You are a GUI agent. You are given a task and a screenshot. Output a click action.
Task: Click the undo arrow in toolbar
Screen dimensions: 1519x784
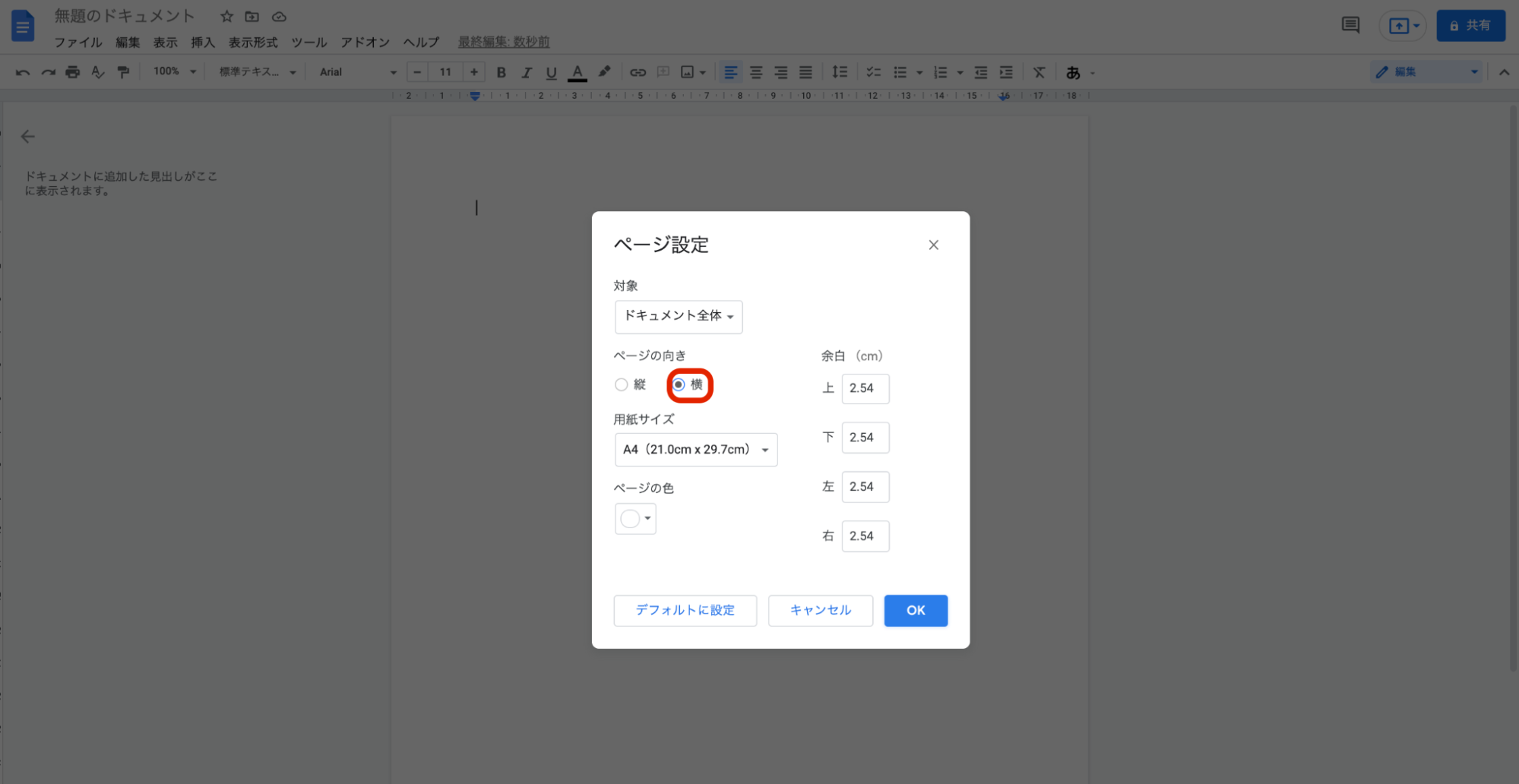23,72
